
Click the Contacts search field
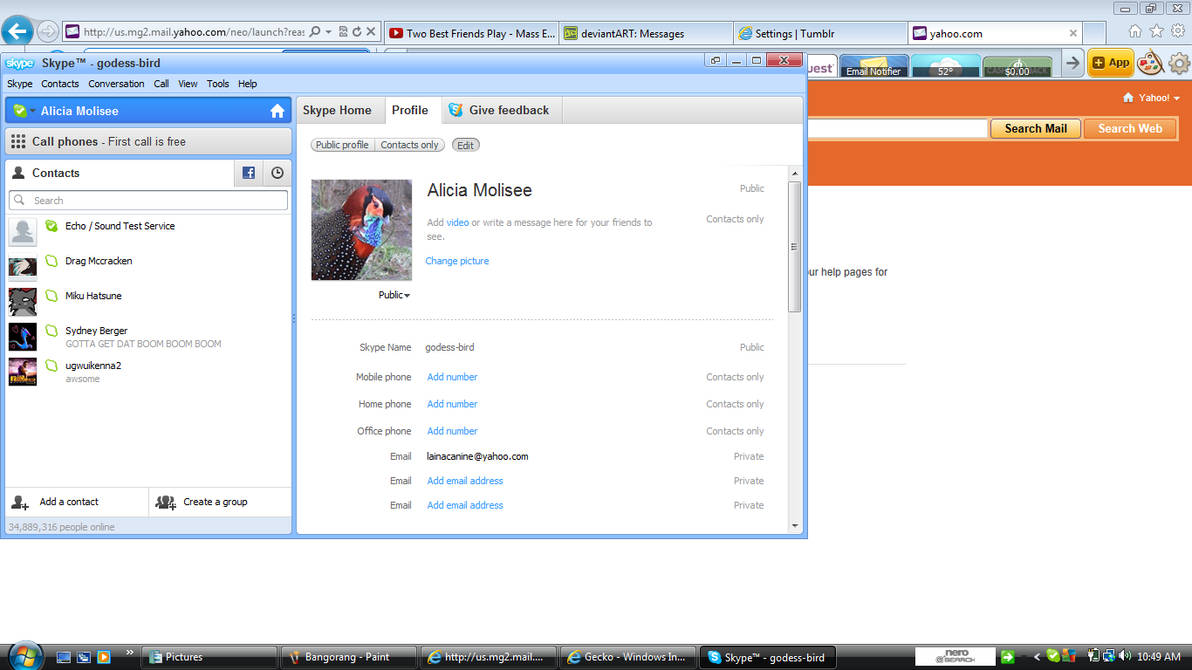[x=148, y=200]
